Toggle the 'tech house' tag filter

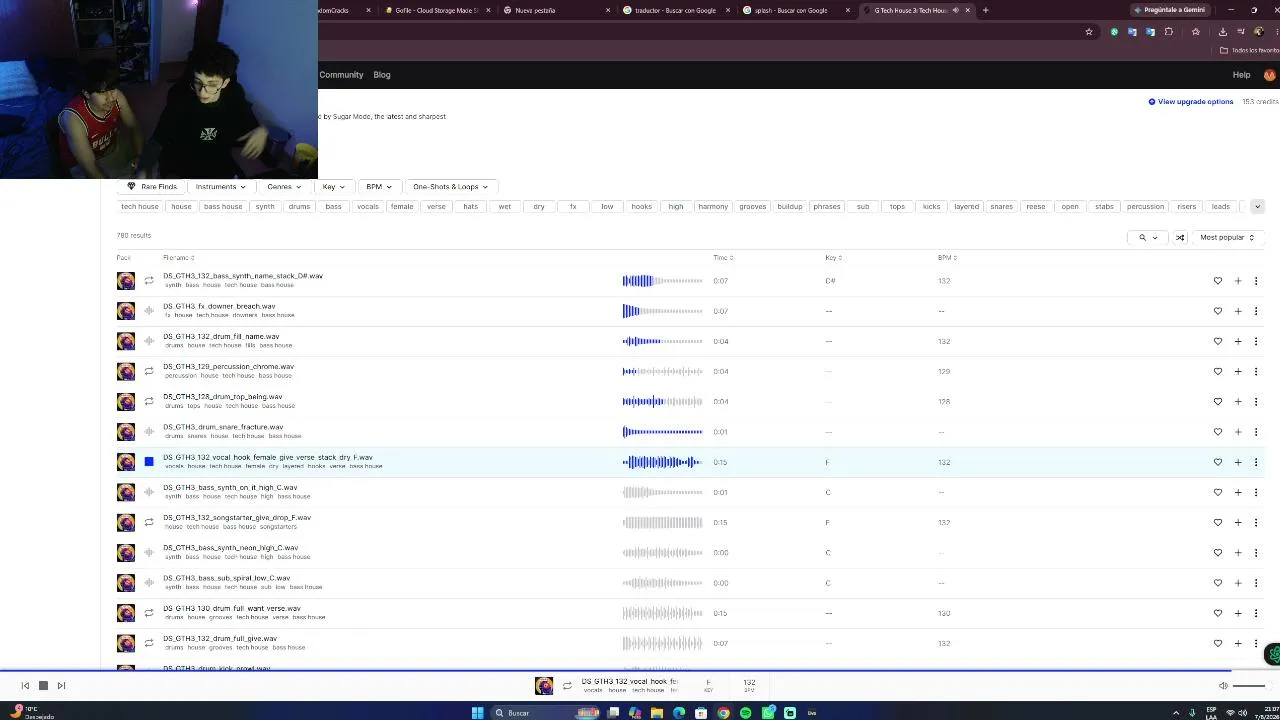pos(140,206)
